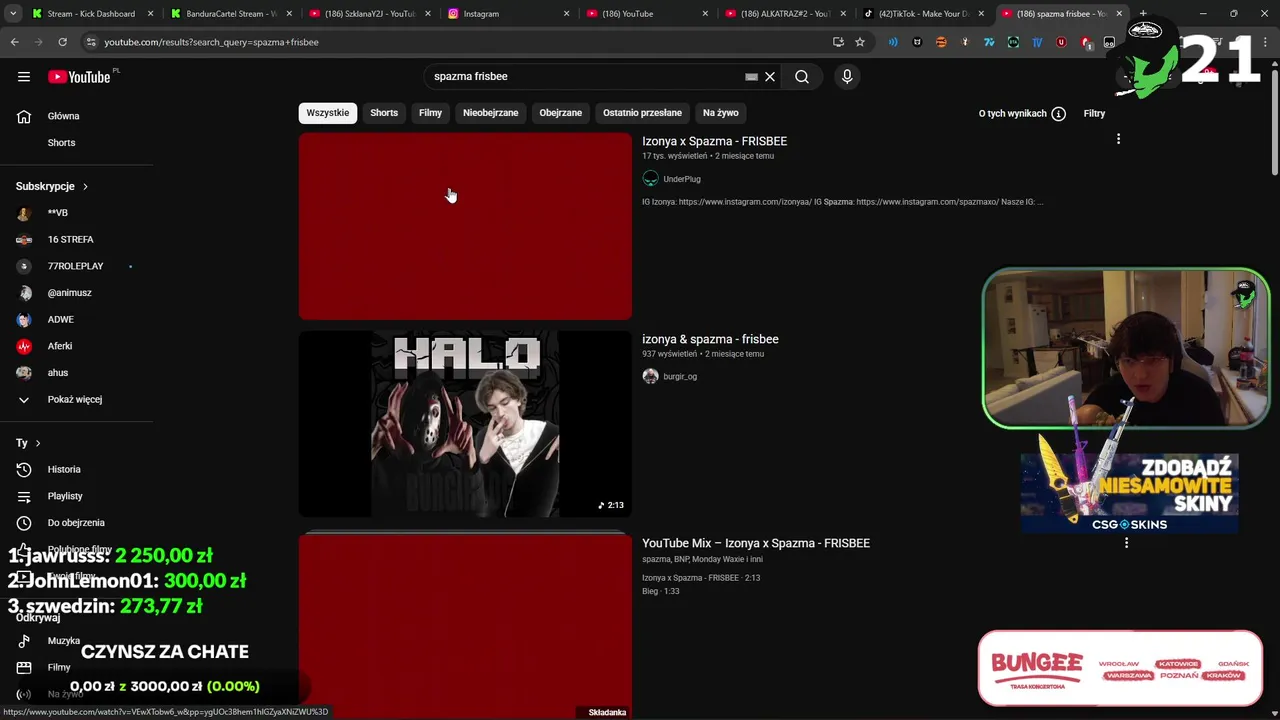
Task: Open Izonya x Spazma - FRISBEE 2:13 mix entry
Action: point(701,578)
